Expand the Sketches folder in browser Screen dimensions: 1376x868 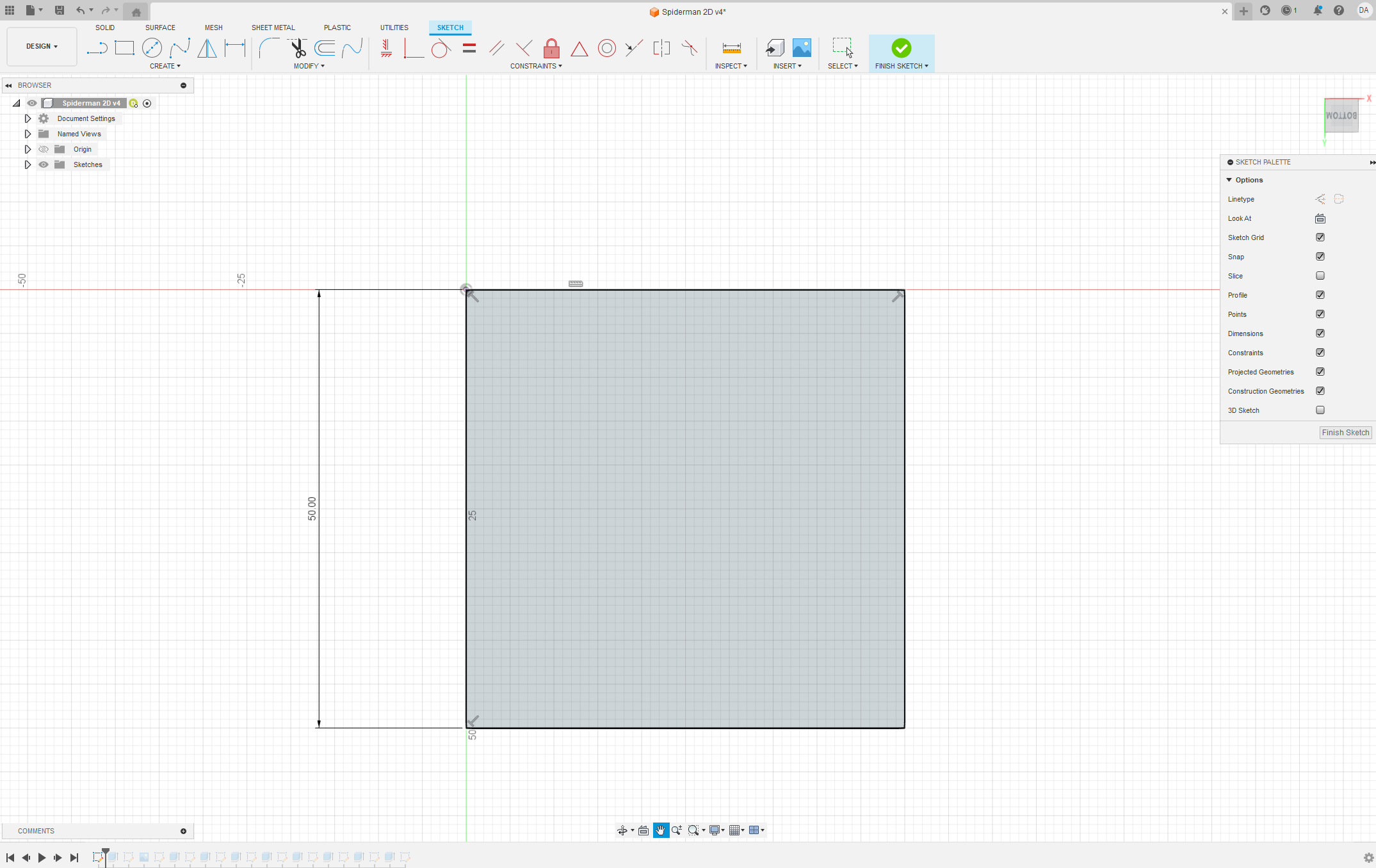[x=28, y=165]
